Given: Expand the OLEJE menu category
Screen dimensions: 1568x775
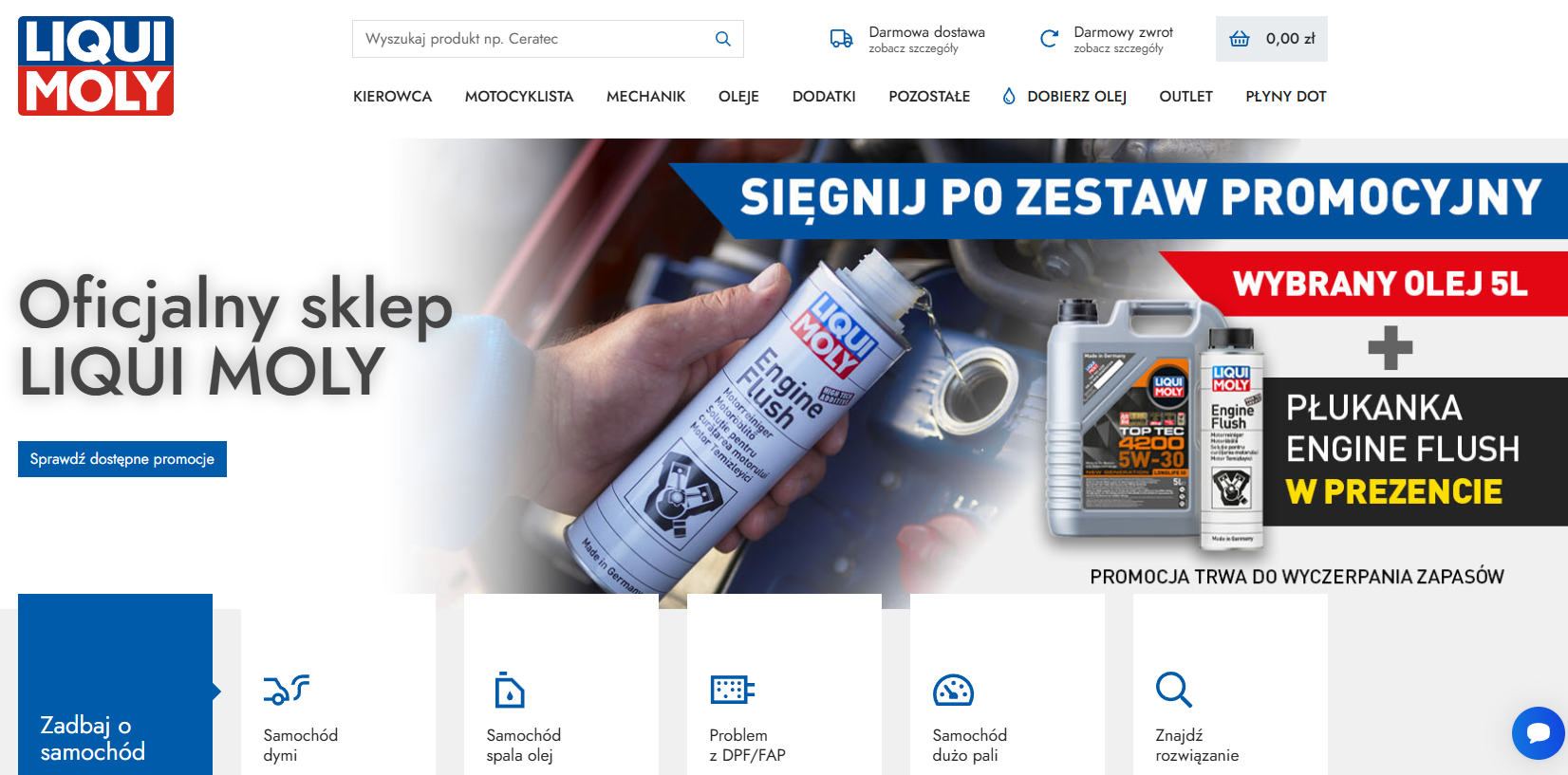Looking at the screenshot, I should pos(738,97).
